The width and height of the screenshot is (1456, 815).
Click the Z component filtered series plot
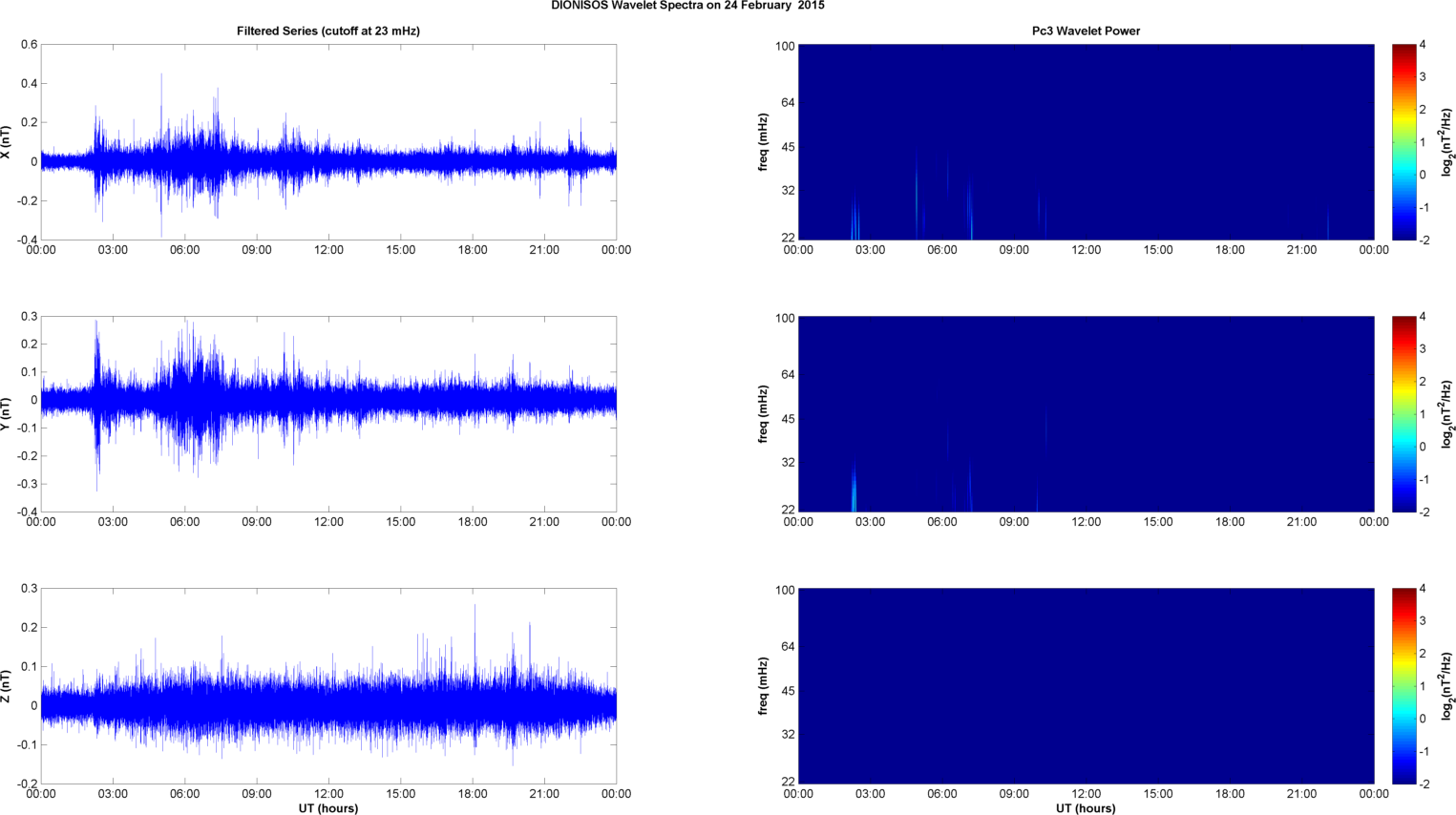328,686
